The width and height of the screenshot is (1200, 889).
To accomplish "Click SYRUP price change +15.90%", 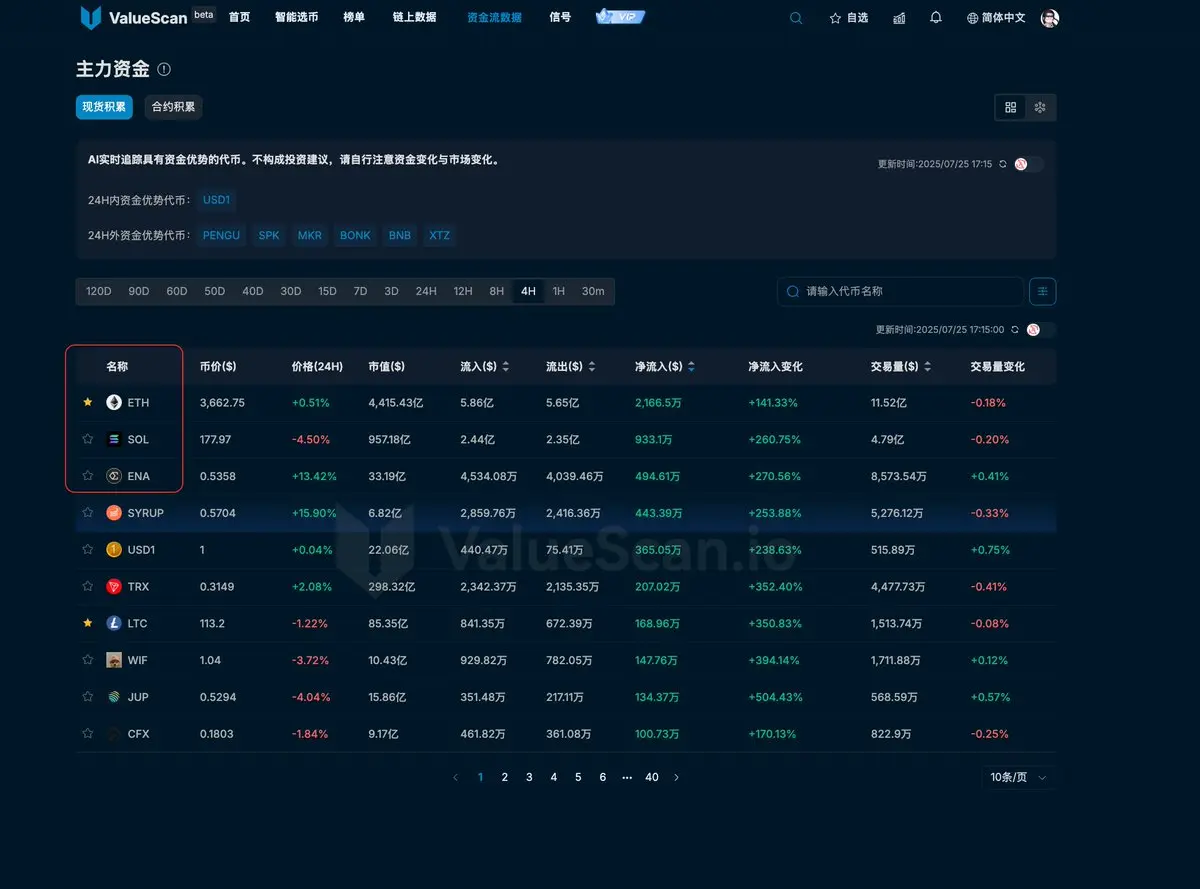I will point(314,513).
